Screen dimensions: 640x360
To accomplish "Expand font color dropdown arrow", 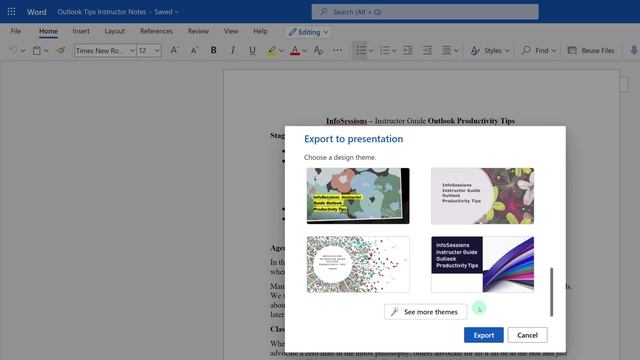I will coord(304,51).
